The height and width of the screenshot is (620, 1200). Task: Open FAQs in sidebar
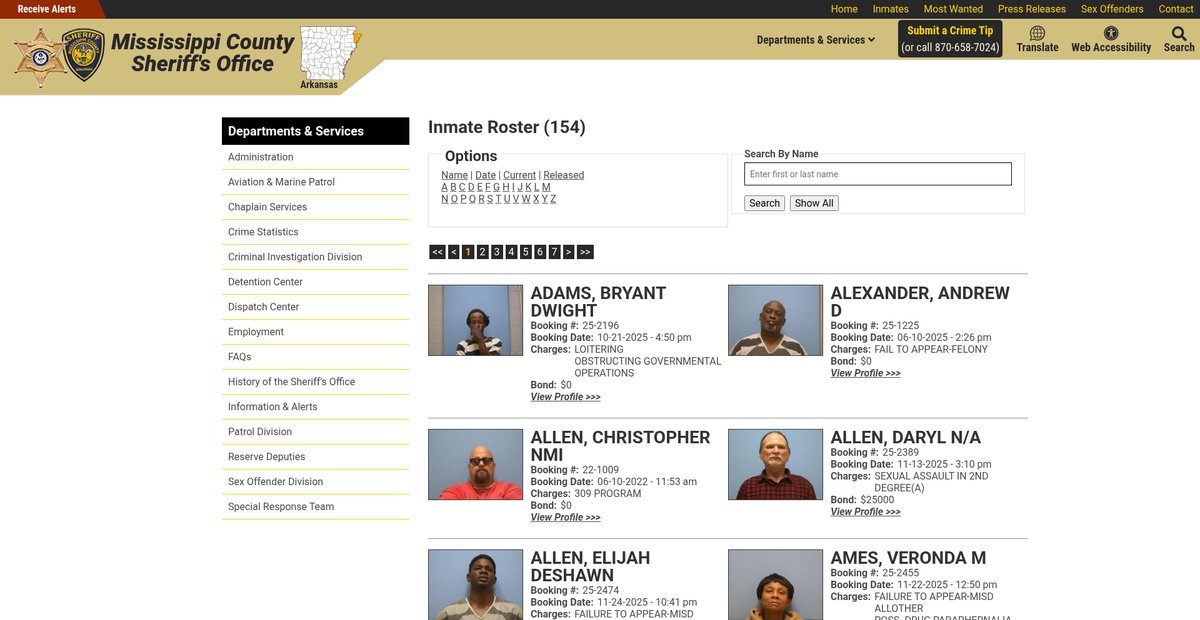click(315, 357)
